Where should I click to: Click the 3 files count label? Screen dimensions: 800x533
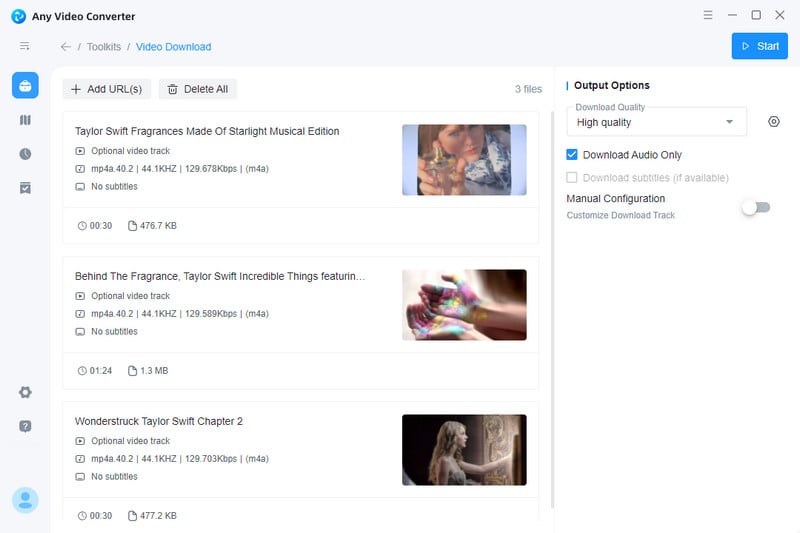[528, 89]
